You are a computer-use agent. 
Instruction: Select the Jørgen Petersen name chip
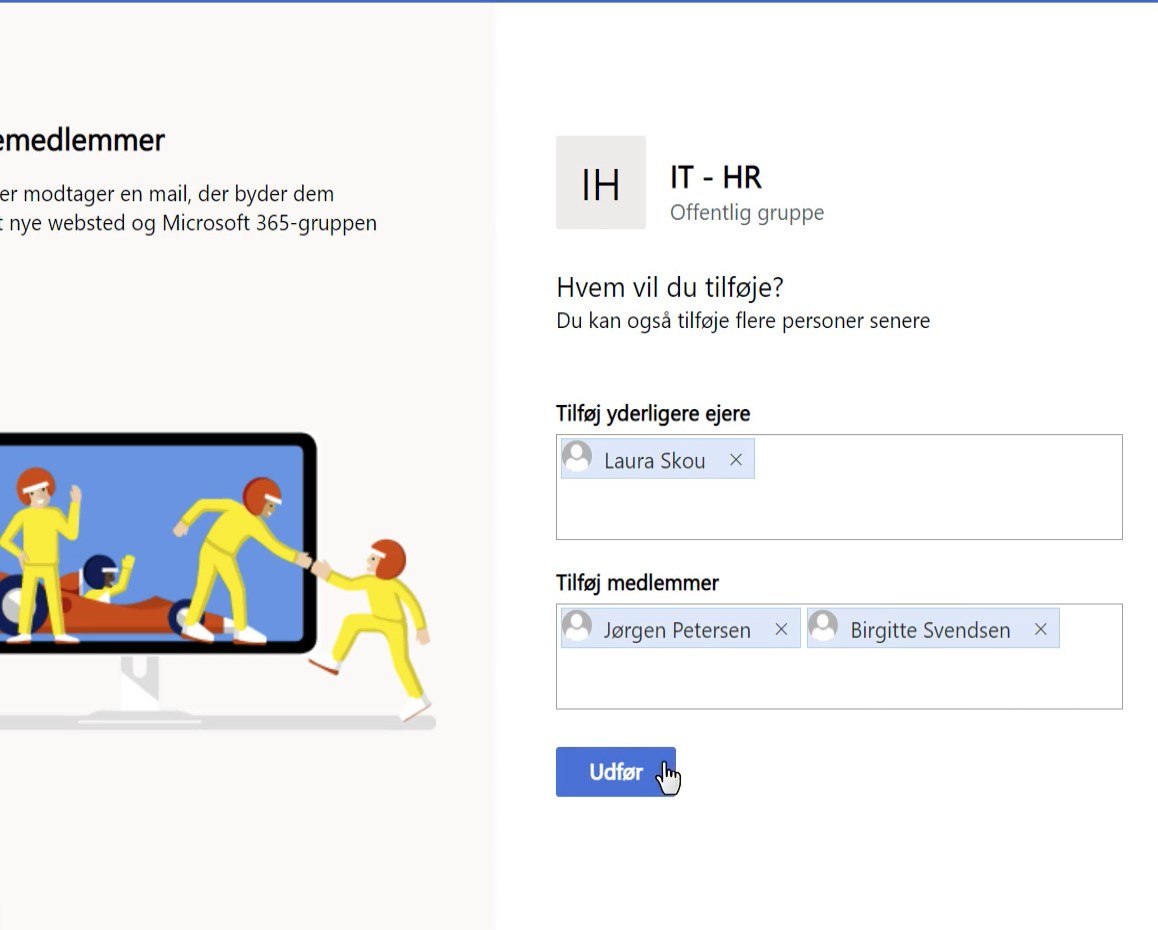pyautogui.click(x=680, y=628)
